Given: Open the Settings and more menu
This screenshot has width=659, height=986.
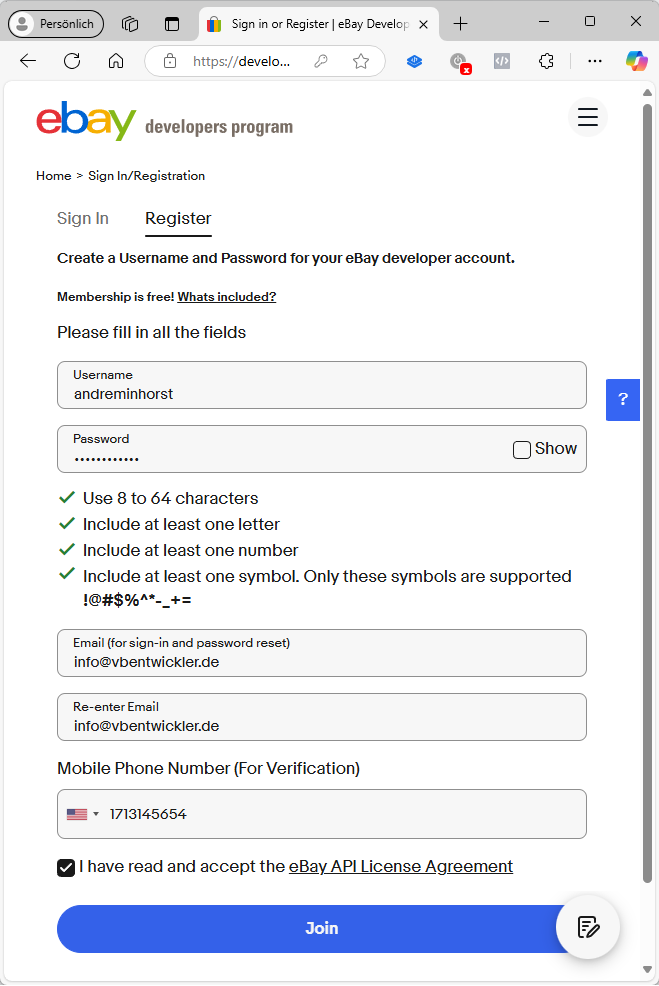Looking at the screenshot, I should pyautogui.click(x=595, y=61).
